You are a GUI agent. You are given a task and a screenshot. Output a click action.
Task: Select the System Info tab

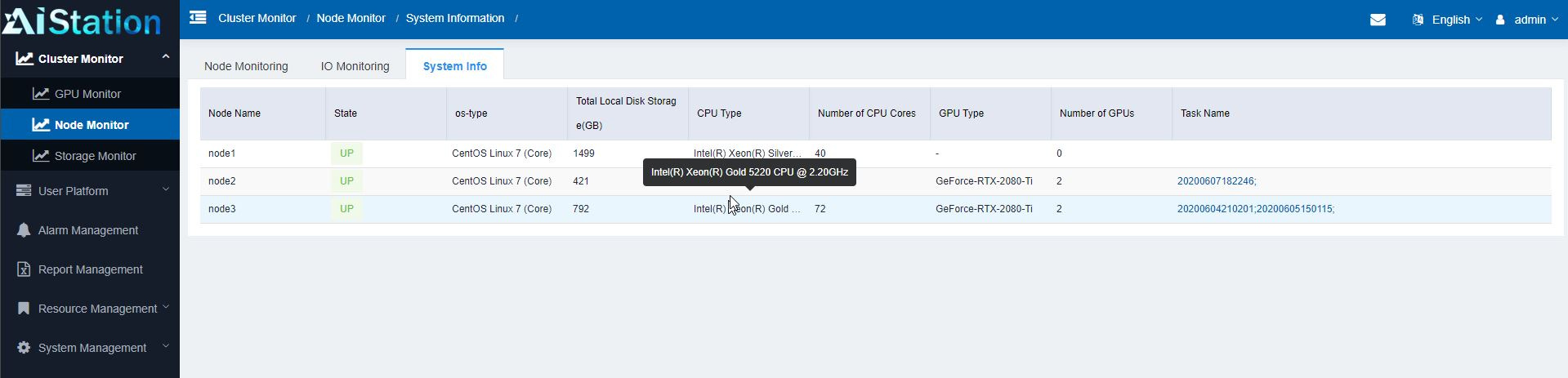[455, 66]
